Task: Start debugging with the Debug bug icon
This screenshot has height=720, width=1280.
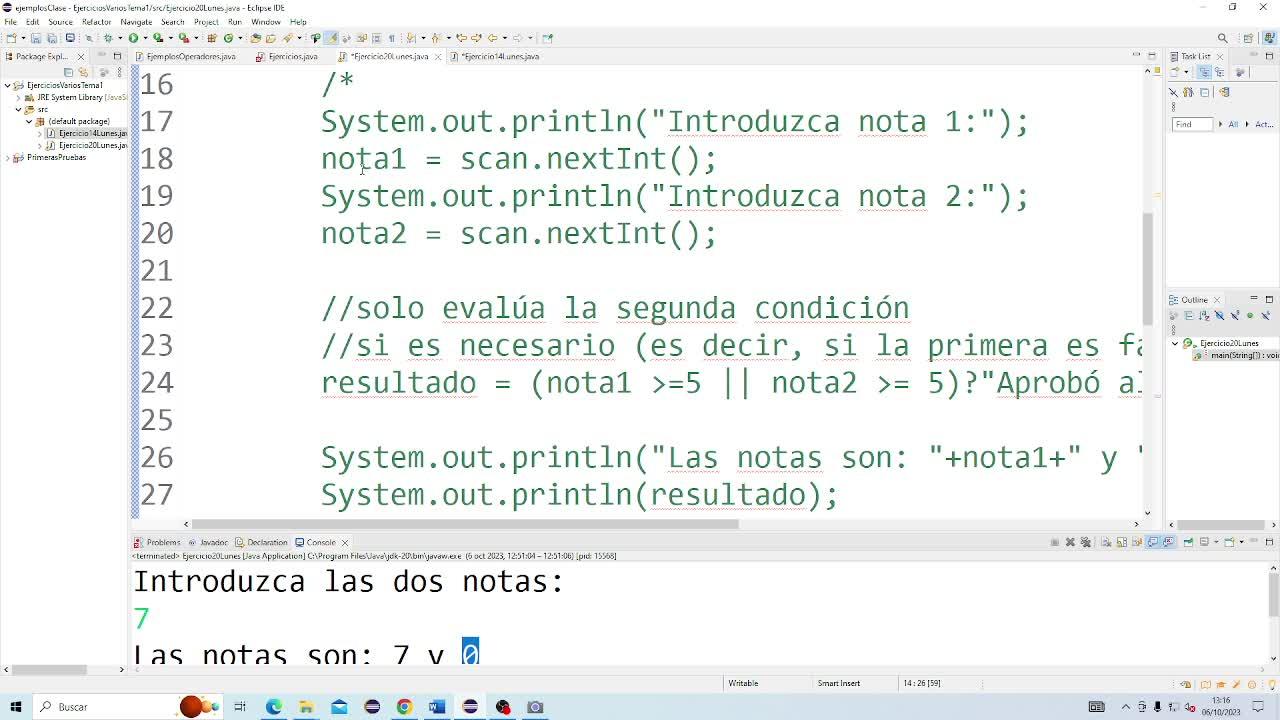Action: coord(107,38)
